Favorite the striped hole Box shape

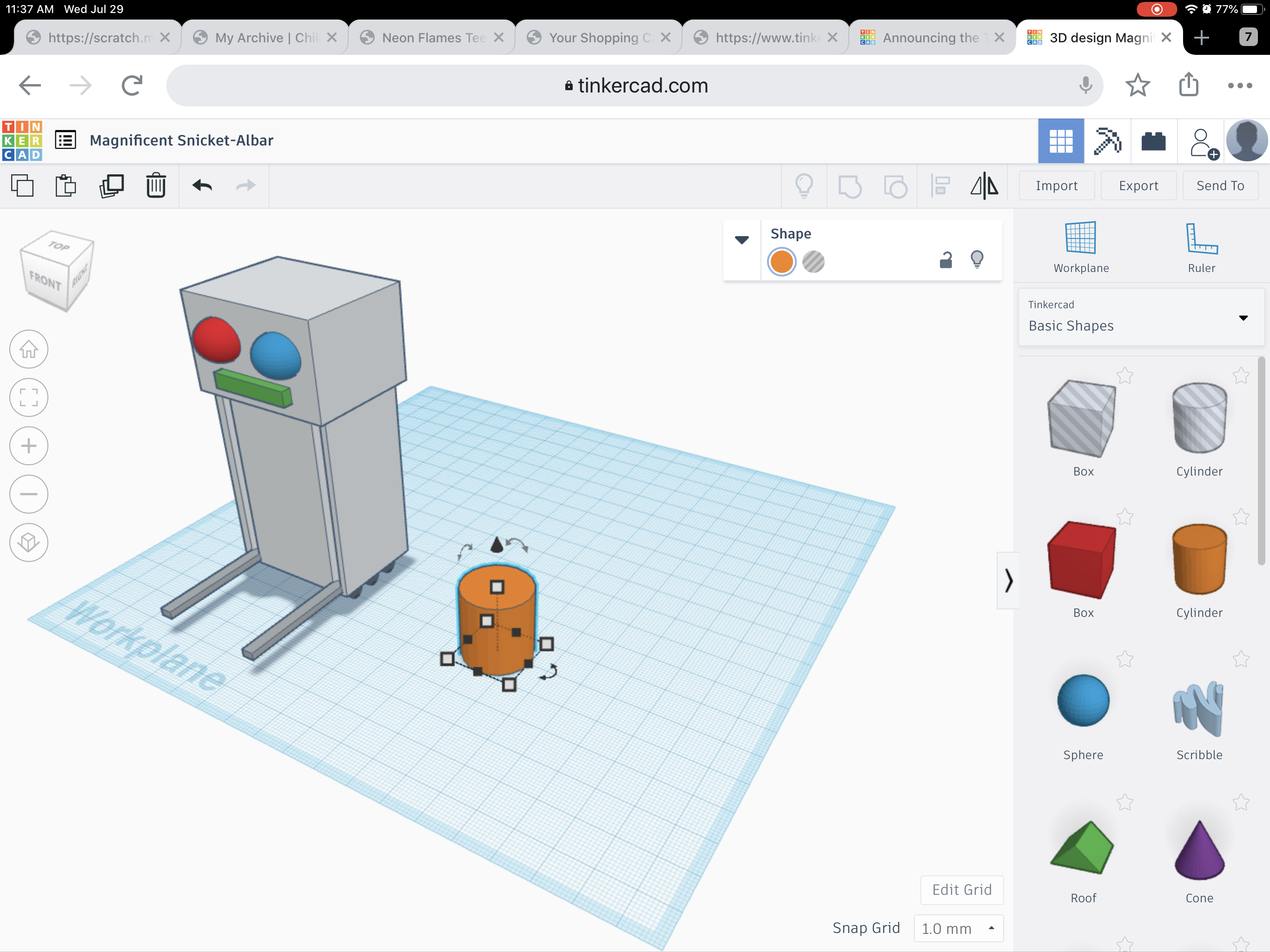pyautogui.click(x=1125, y=376)
